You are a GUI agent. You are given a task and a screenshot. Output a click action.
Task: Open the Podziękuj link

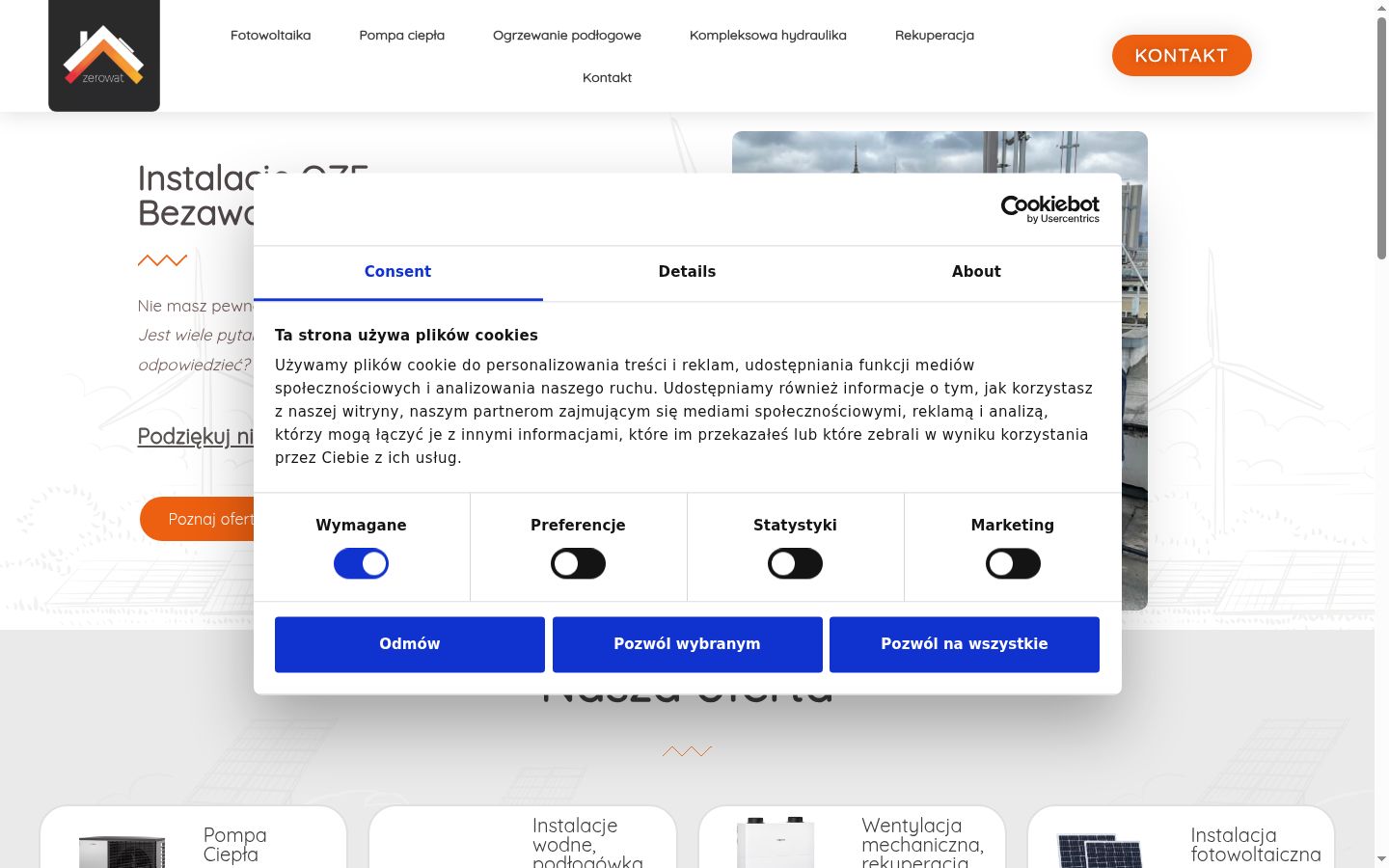(x=196, y=436)
